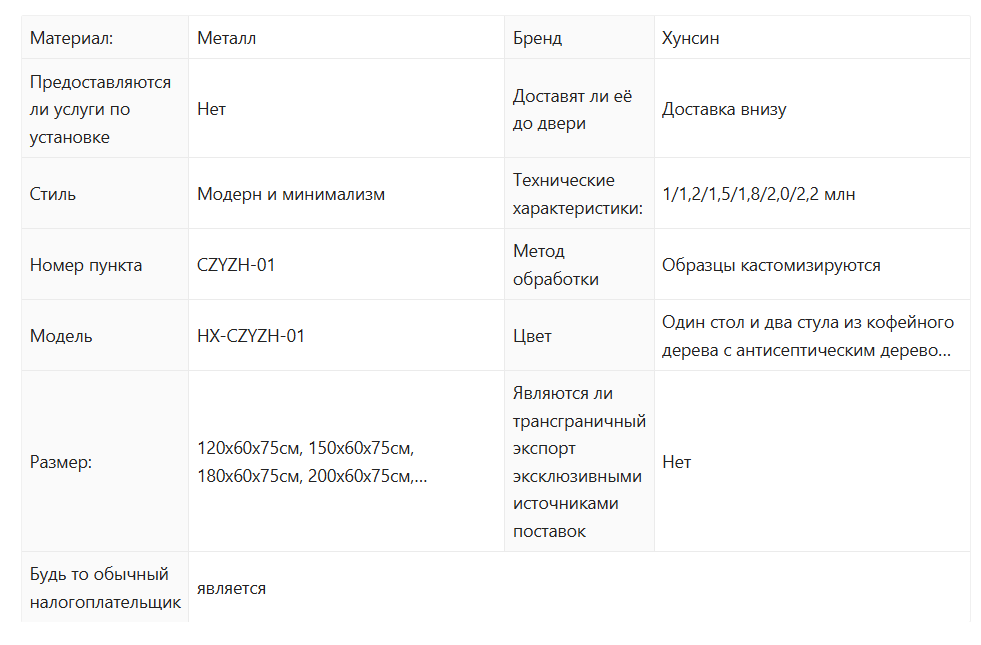Click the specifications value "1/1,2/1,5/1,8/2,0/2,2 млн"

pos(758,194)
